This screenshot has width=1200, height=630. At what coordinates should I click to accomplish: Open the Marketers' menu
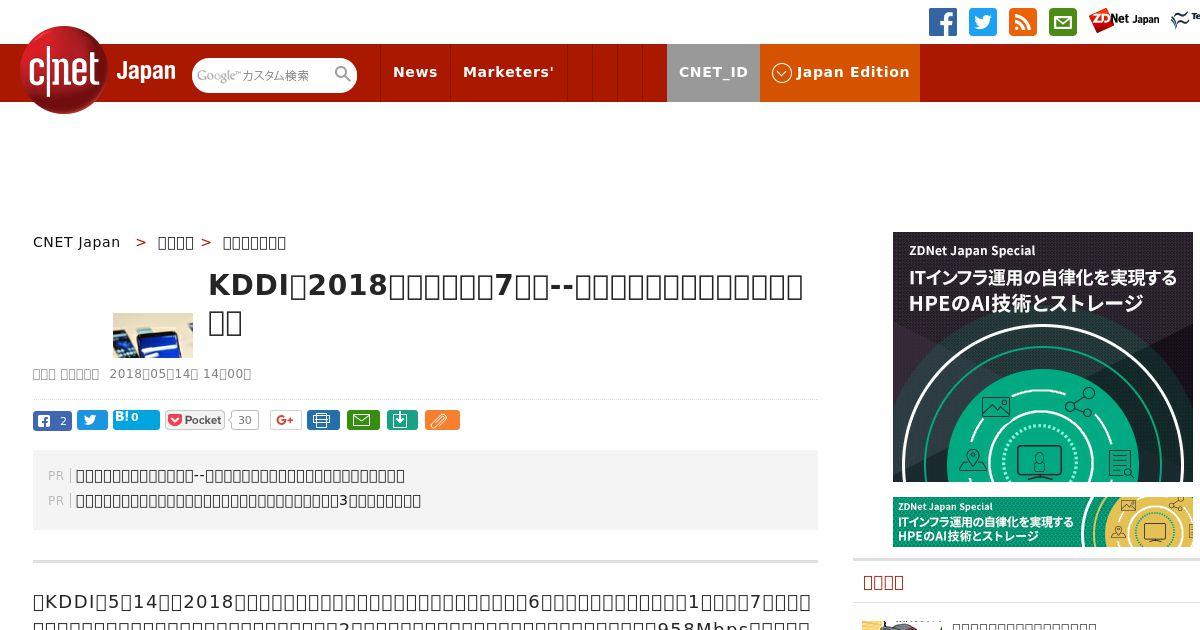click(508, 72)
